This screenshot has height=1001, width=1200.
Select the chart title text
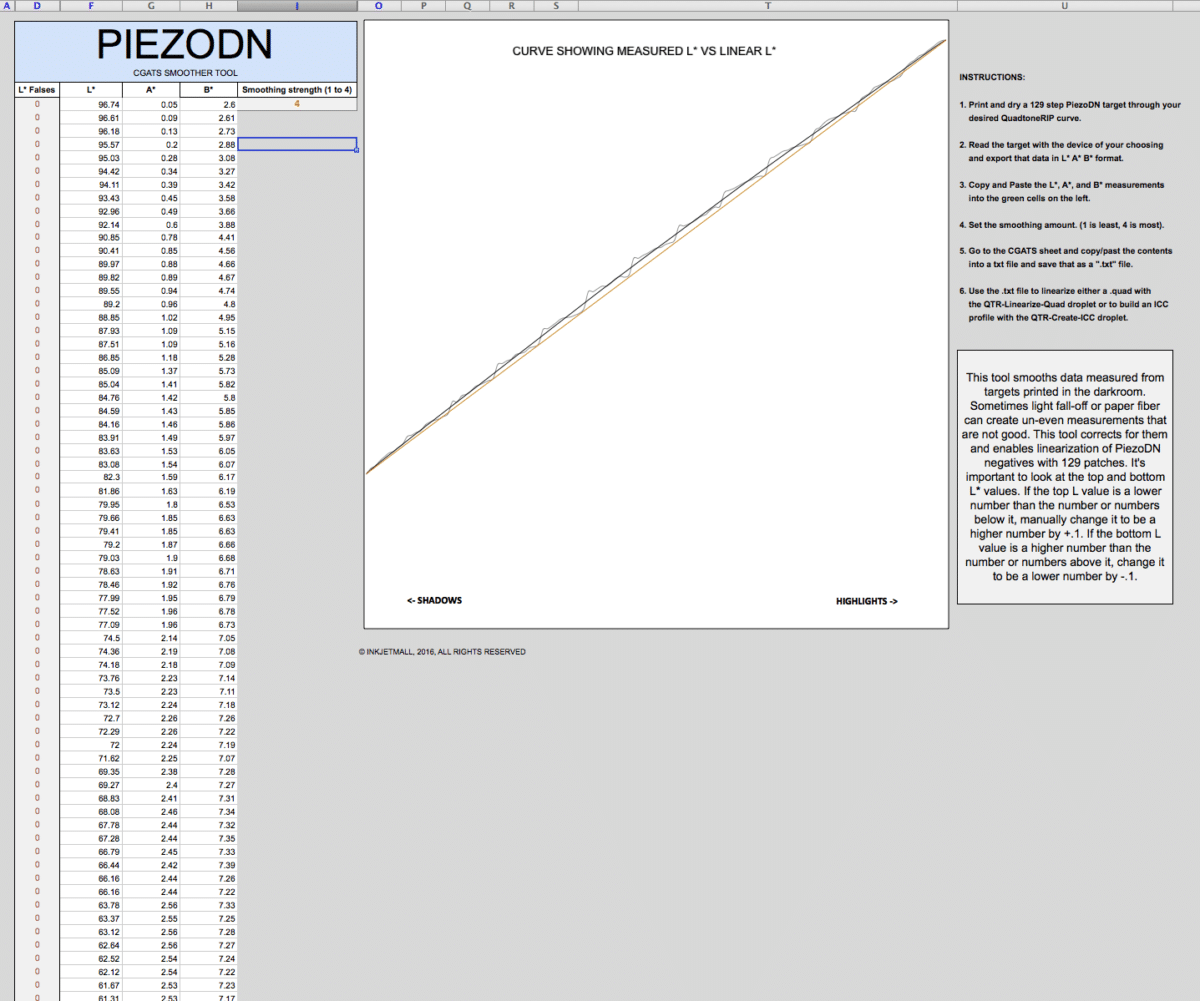[x=644, y=49]
